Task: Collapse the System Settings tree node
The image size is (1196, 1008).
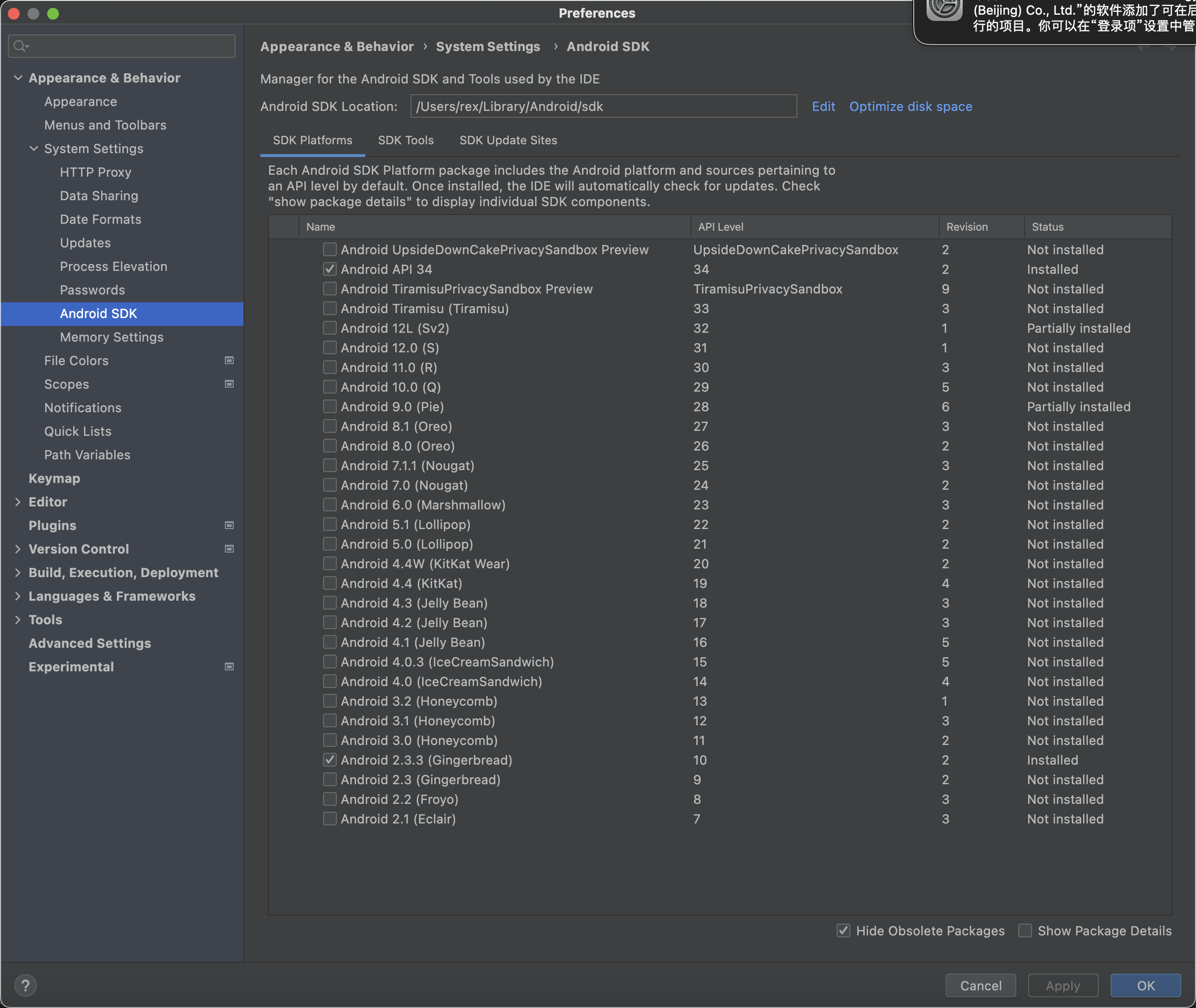Action: (x=34, y=149)
